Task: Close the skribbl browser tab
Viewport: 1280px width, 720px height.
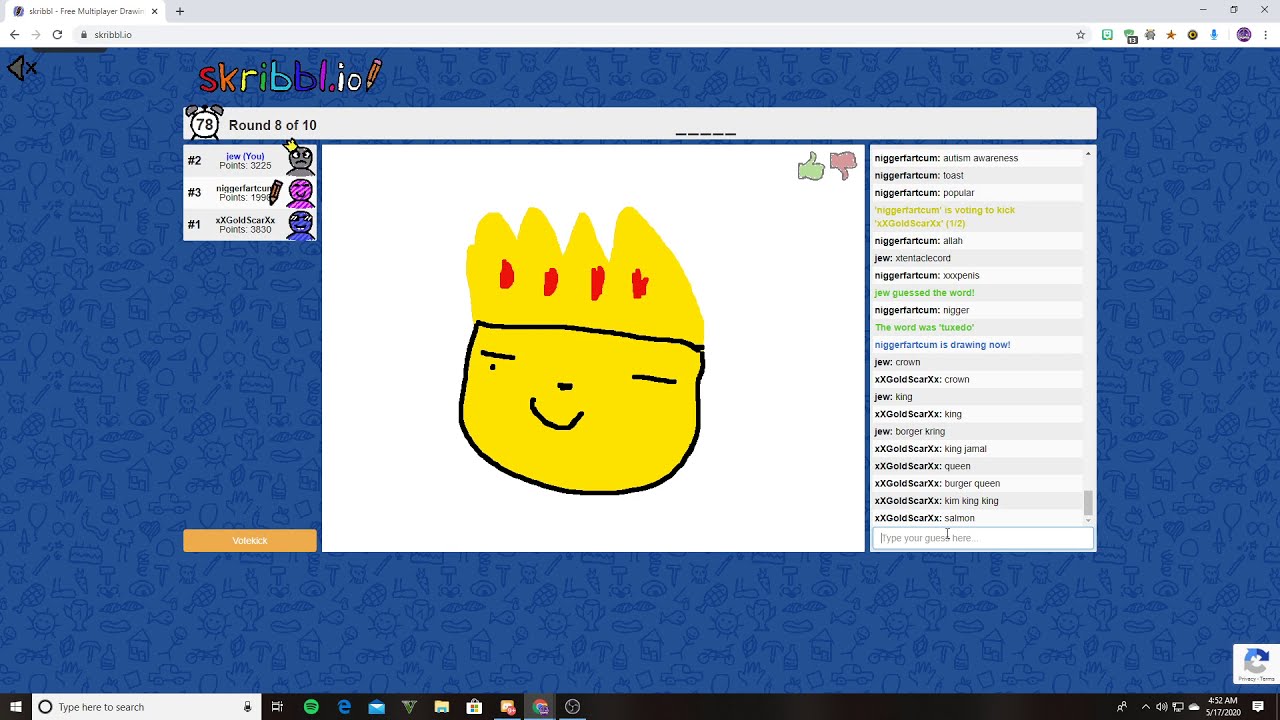Action: tap(155, 11)
